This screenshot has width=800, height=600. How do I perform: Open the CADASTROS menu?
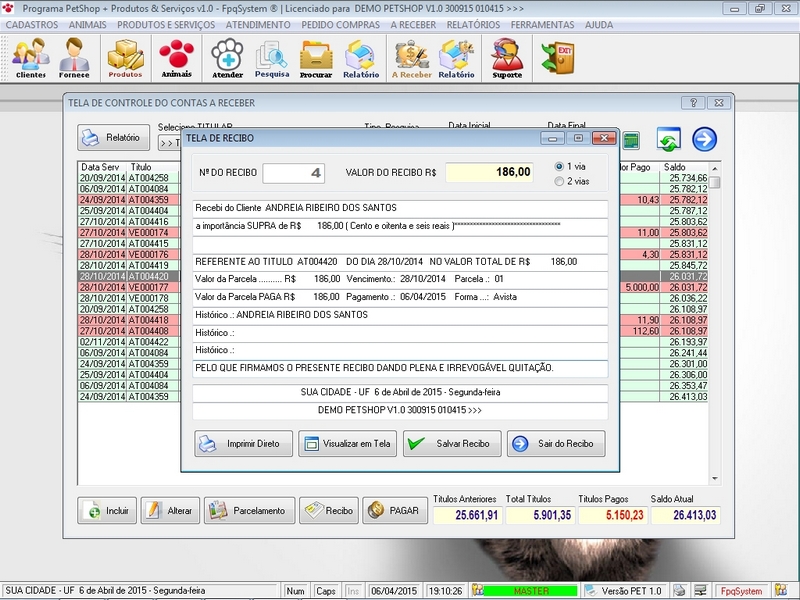pyautogui.click(x=32, y=24)
